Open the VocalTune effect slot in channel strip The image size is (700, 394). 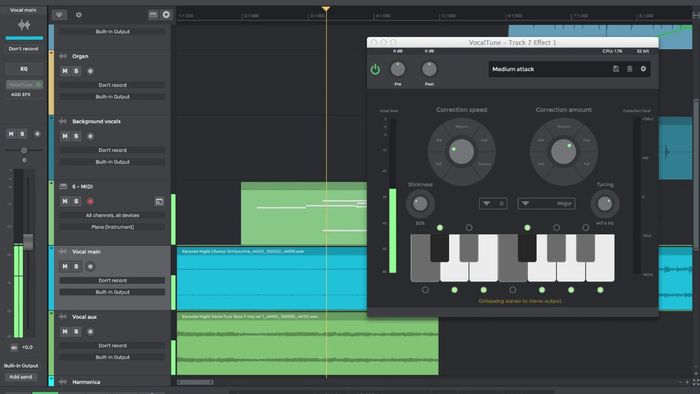24,84
